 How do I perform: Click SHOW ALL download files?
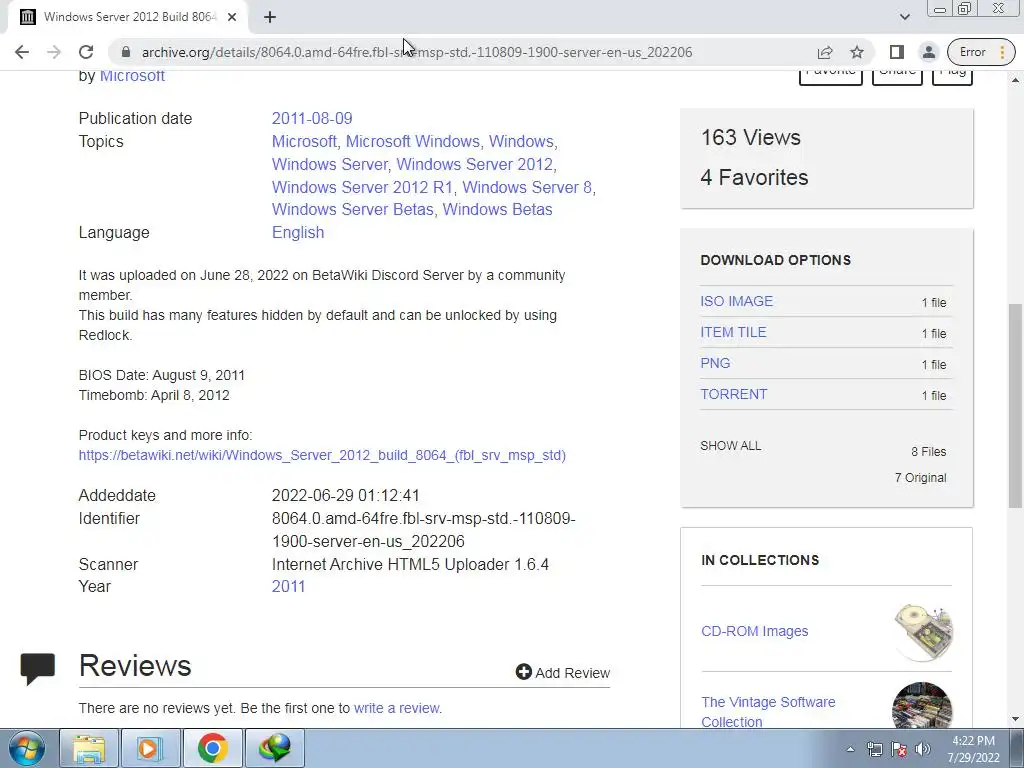click(x=730, y=446)
